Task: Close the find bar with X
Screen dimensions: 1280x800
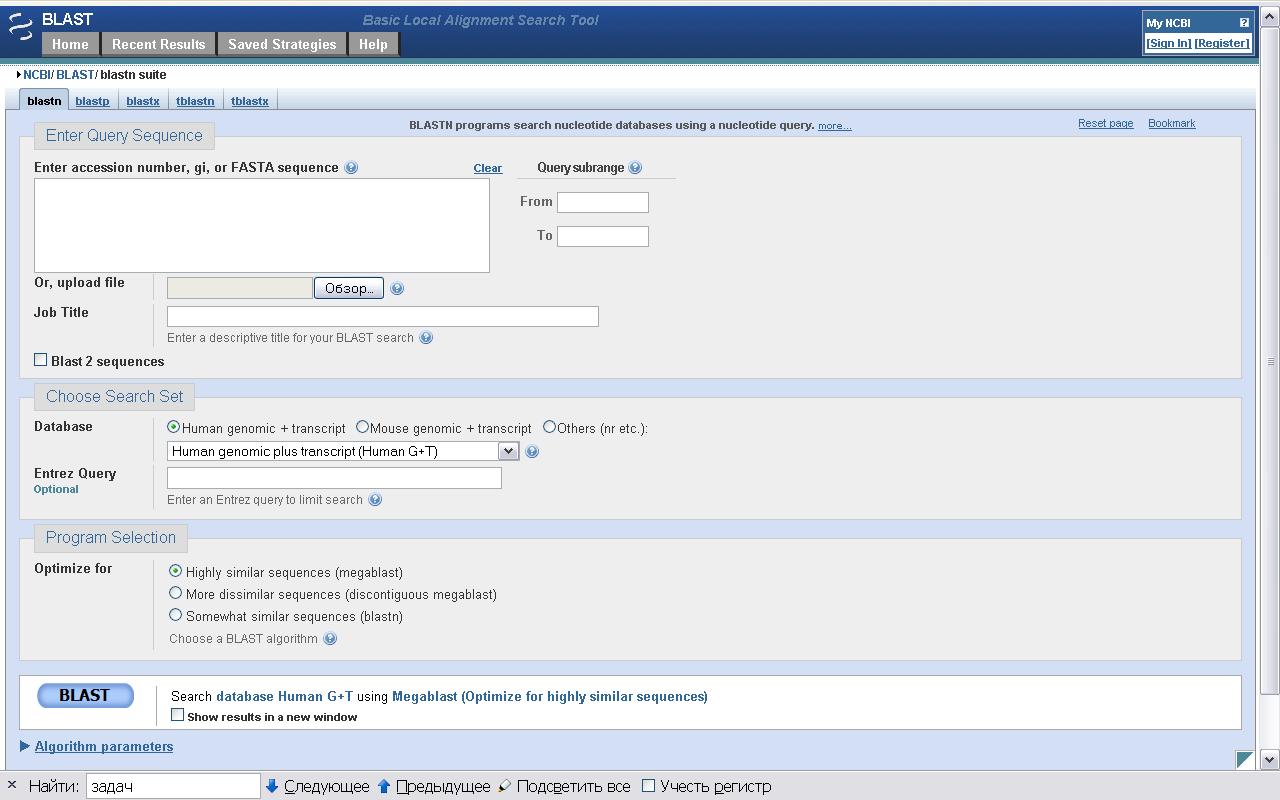Action: pos(11,786)
